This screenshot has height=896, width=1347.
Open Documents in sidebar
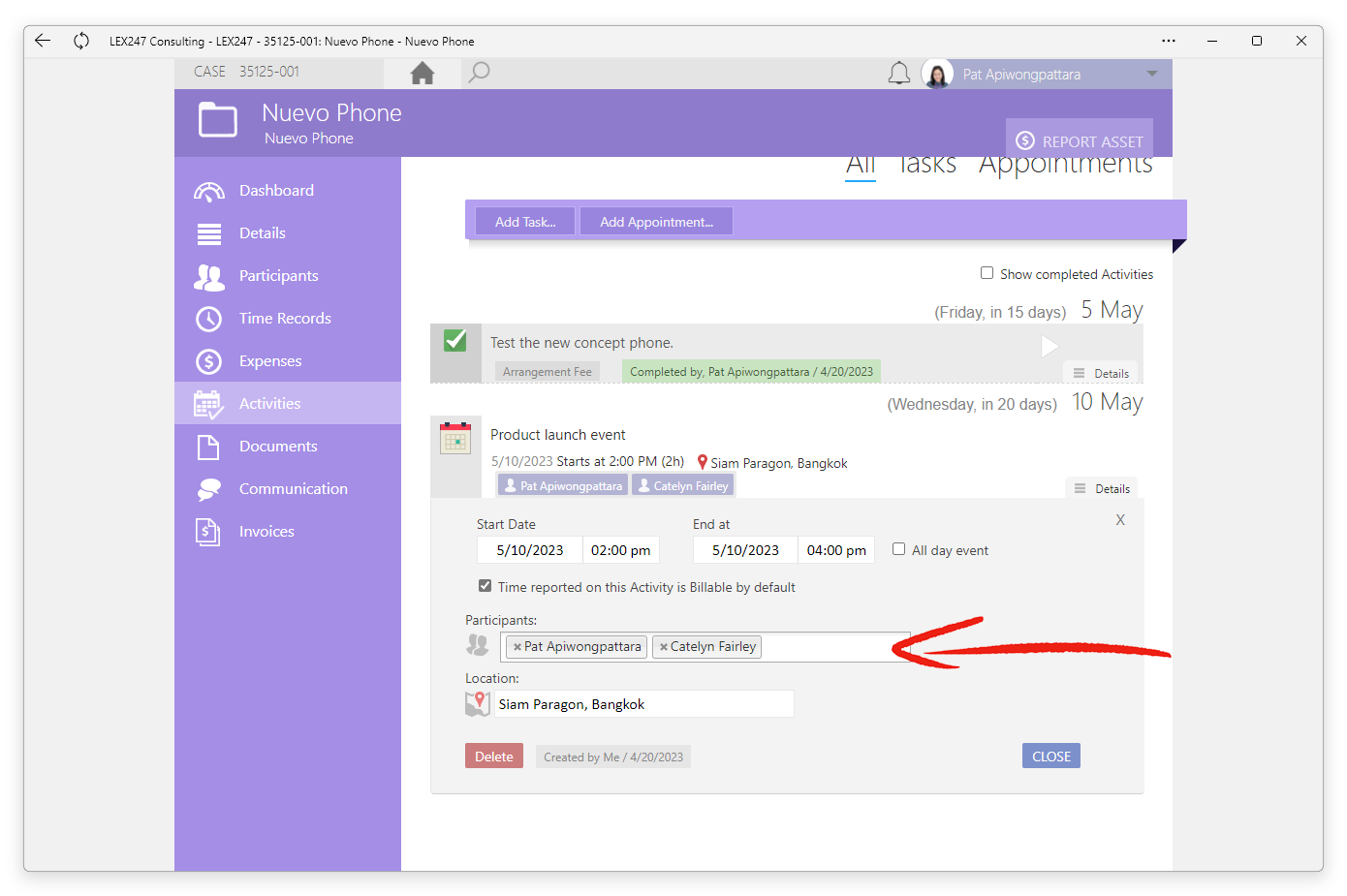278,447
